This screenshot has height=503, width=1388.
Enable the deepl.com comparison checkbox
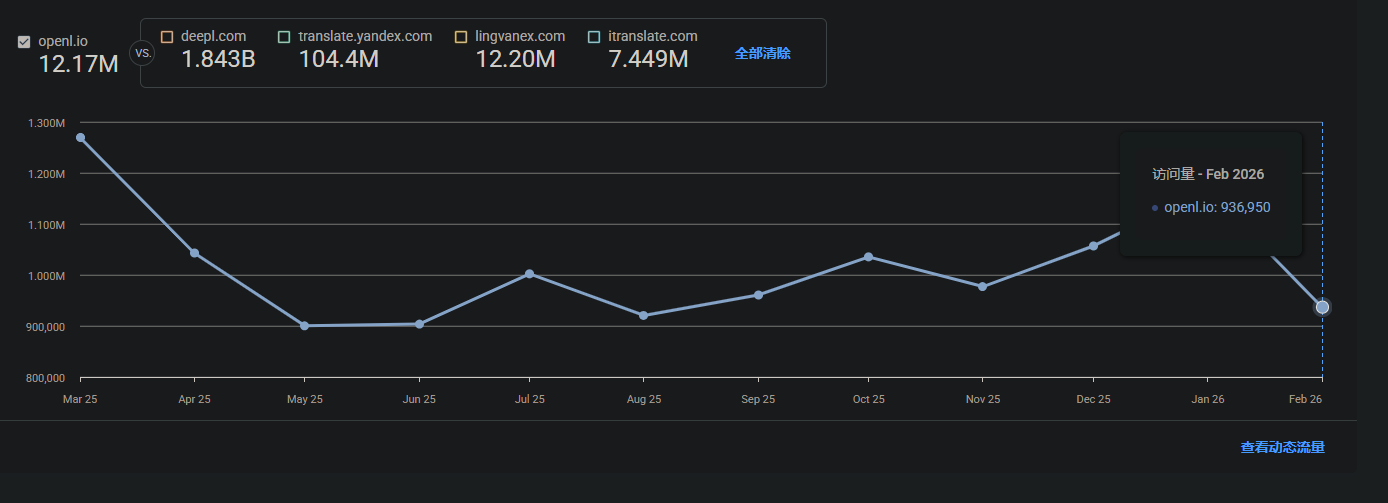(167, 37)
